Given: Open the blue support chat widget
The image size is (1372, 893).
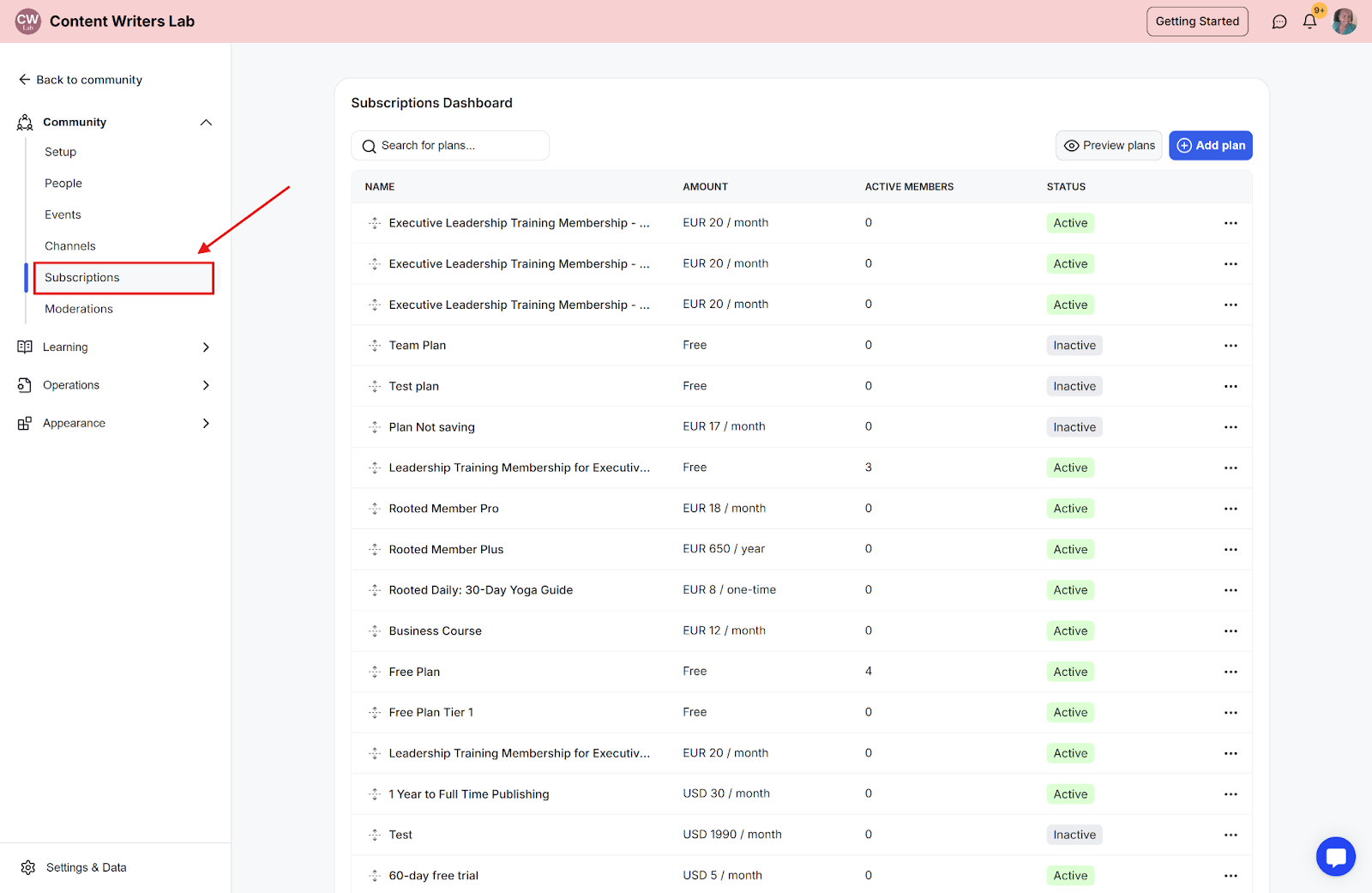Looking at the screenshot, I should 1335,856.
